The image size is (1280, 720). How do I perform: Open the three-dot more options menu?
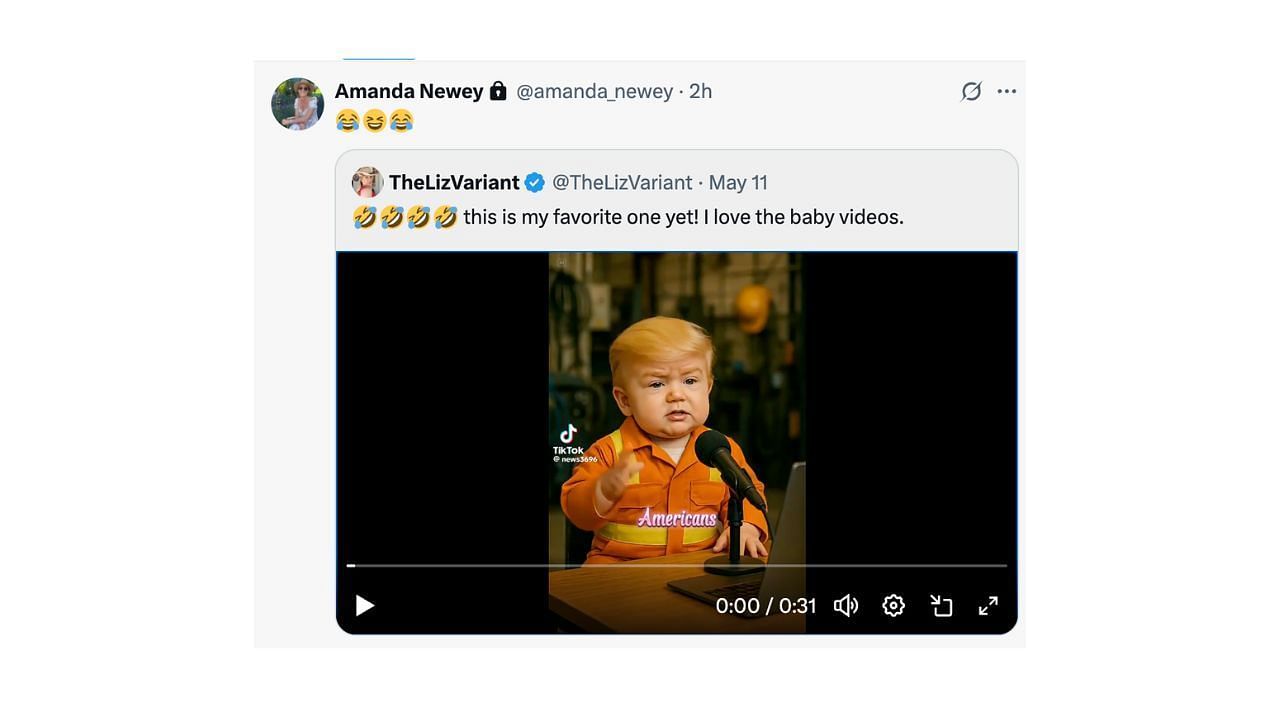coord(1007,91)
